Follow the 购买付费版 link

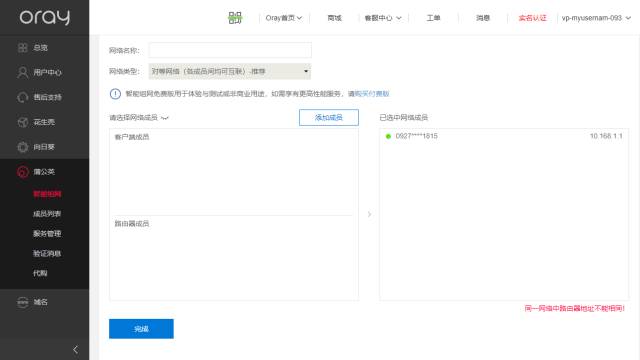(372, 94)
